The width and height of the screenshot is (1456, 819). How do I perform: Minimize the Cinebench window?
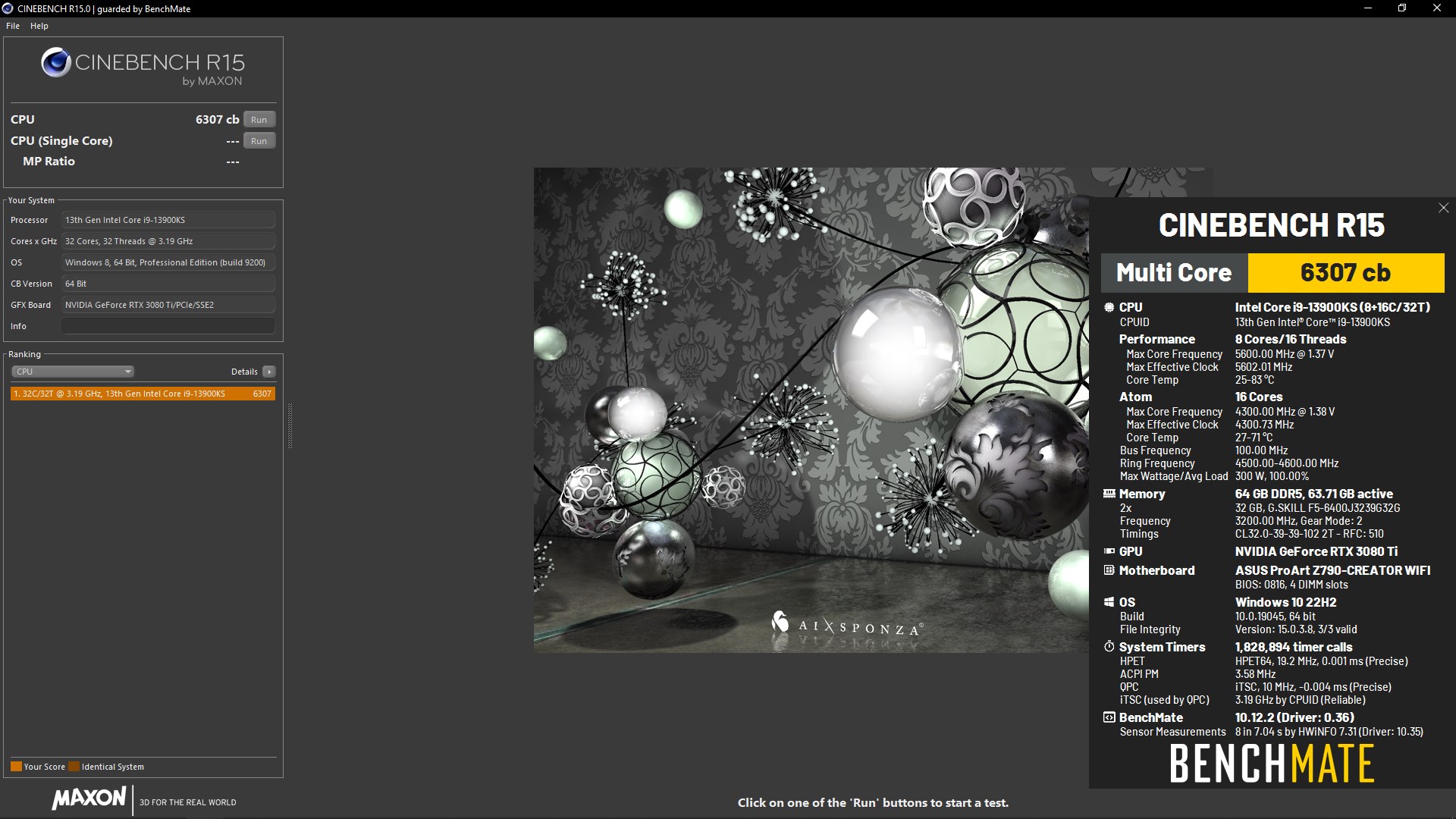(x=1368, y=8)
